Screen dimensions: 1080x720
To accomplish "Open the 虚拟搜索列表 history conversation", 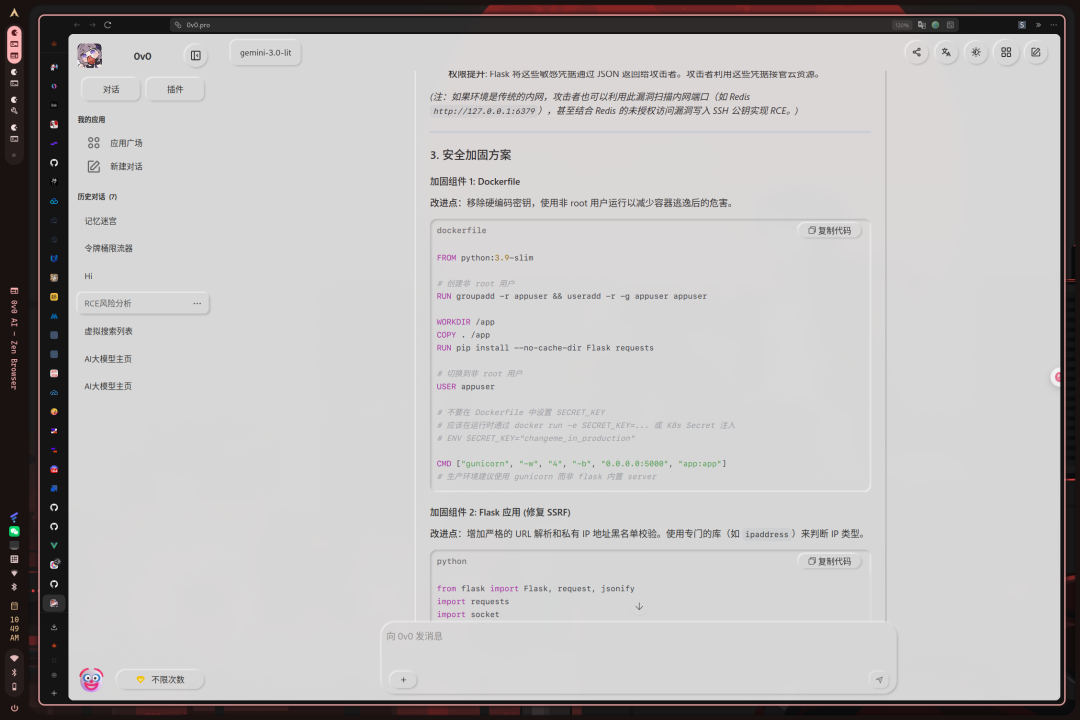I will [x=108, y=331].
